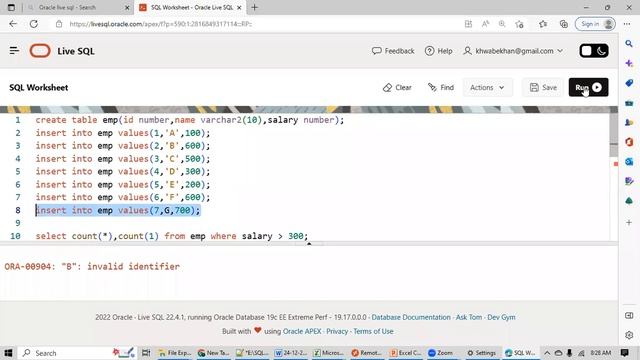The width and height of the screenshot is (640, 360).
Task: Open Collections in Edge
Action: 564,24
